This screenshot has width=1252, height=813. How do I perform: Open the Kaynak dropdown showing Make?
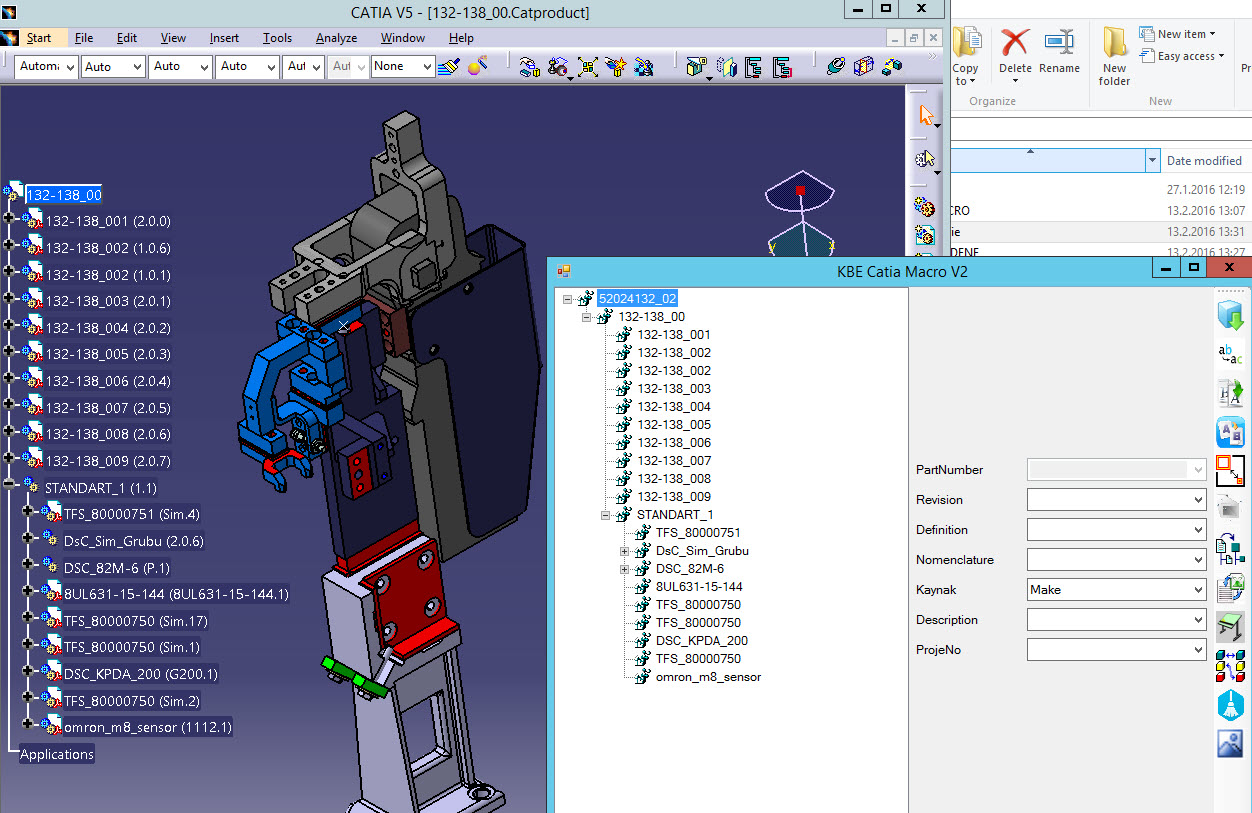(x=1198, y=590)
